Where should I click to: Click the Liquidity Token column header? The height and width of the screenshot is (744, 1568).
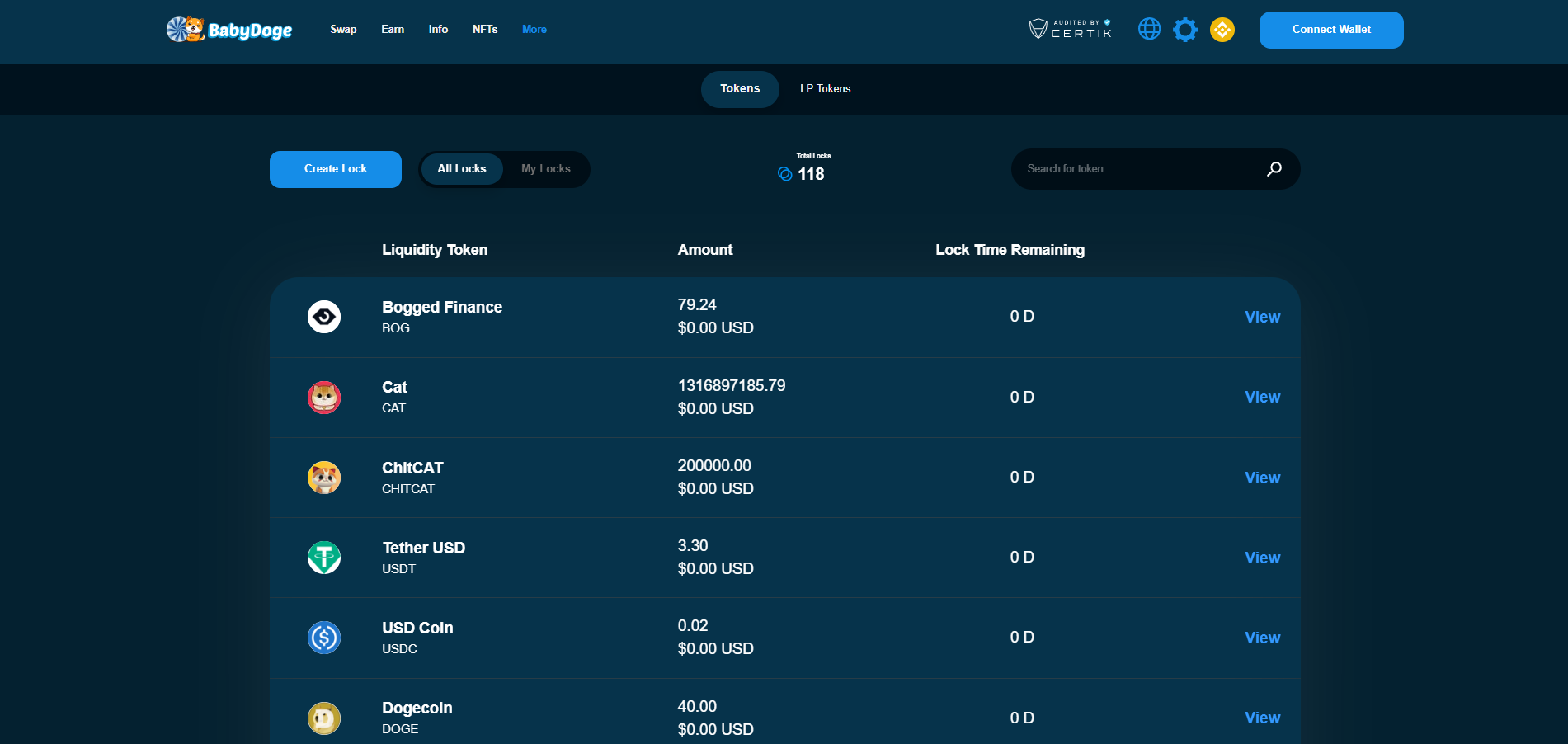point(435,250)
